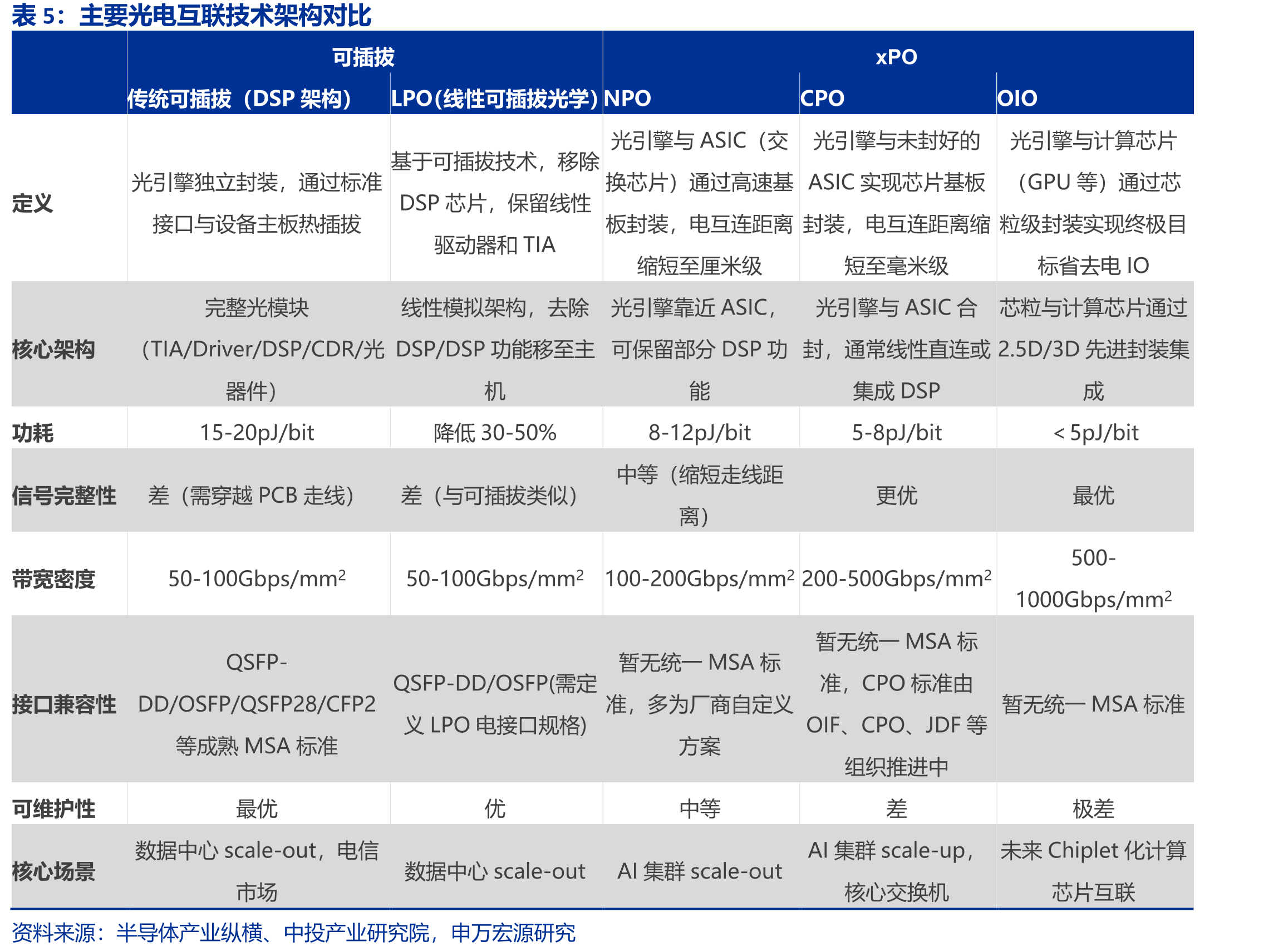The height and width of the screenshot is (951, 1288).
Task: Click bandwidth cell 200-500Gbps/mm²
Action: [896, 579]
